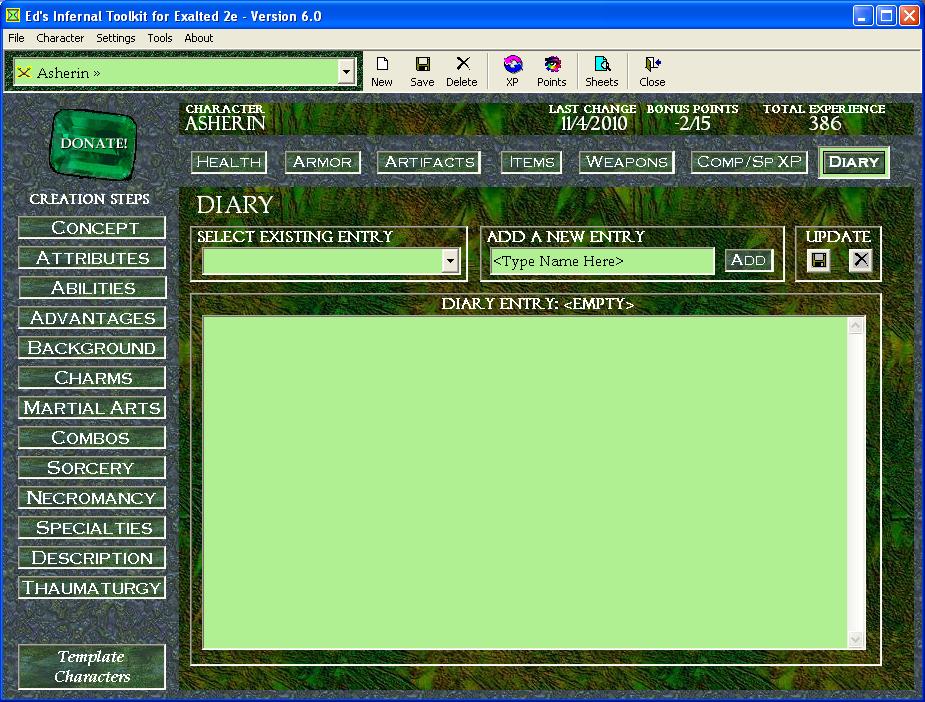Switch to the Armor tab
Screen dimensions: 925x702
pos(323,162)
